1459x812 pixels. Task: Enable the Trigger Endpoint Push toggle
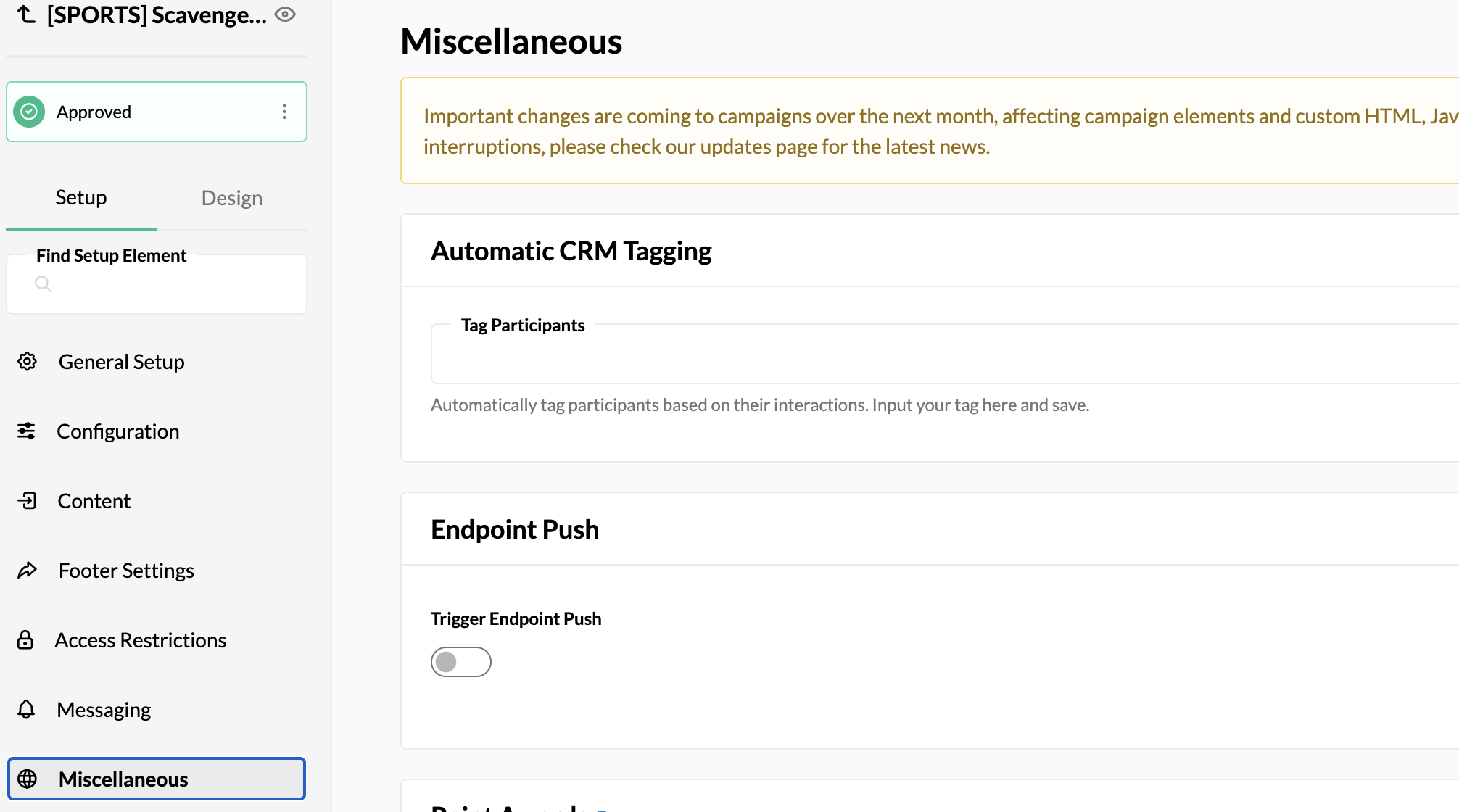pyautogui.click(x=461, y=662)
